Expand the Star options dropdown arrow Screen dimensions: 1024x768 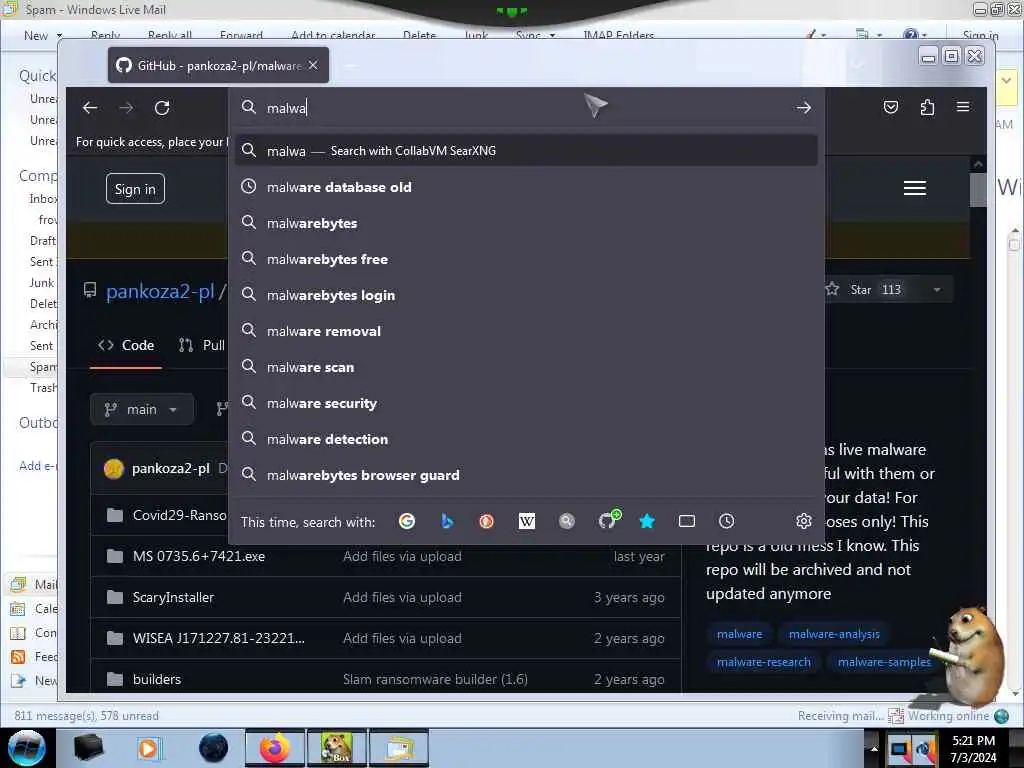[937, 289]
